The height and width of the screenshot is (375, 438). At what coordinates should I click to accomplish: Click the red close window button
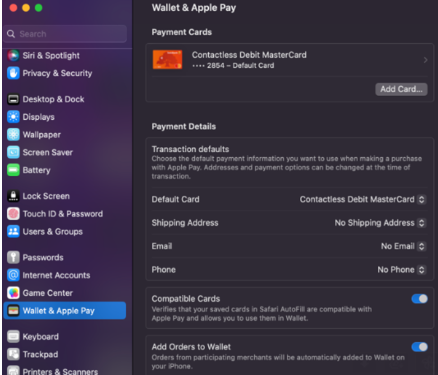coord(13,8)
